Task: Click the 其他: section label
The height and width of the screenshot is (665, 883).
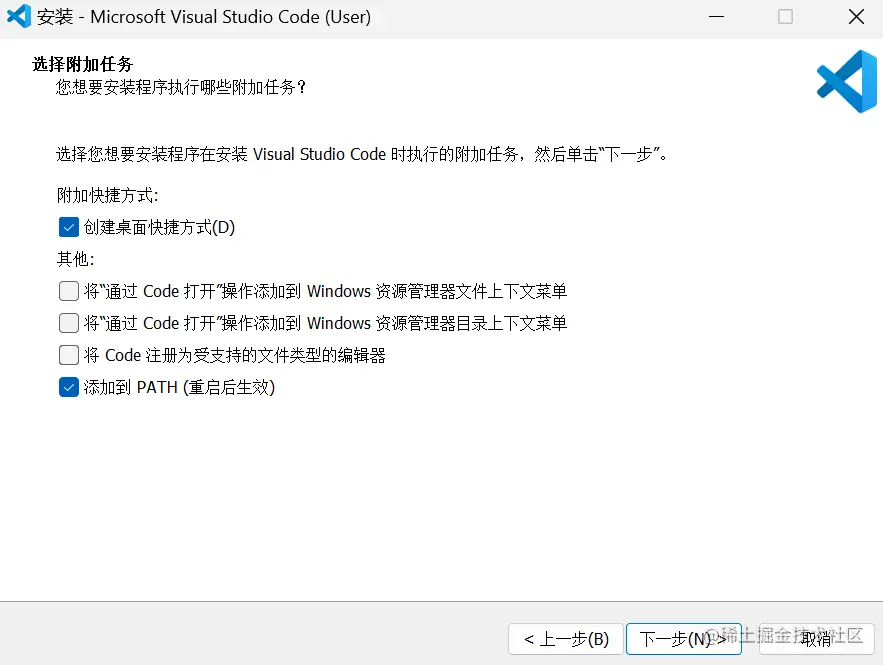Action: [x=75, y=259]
